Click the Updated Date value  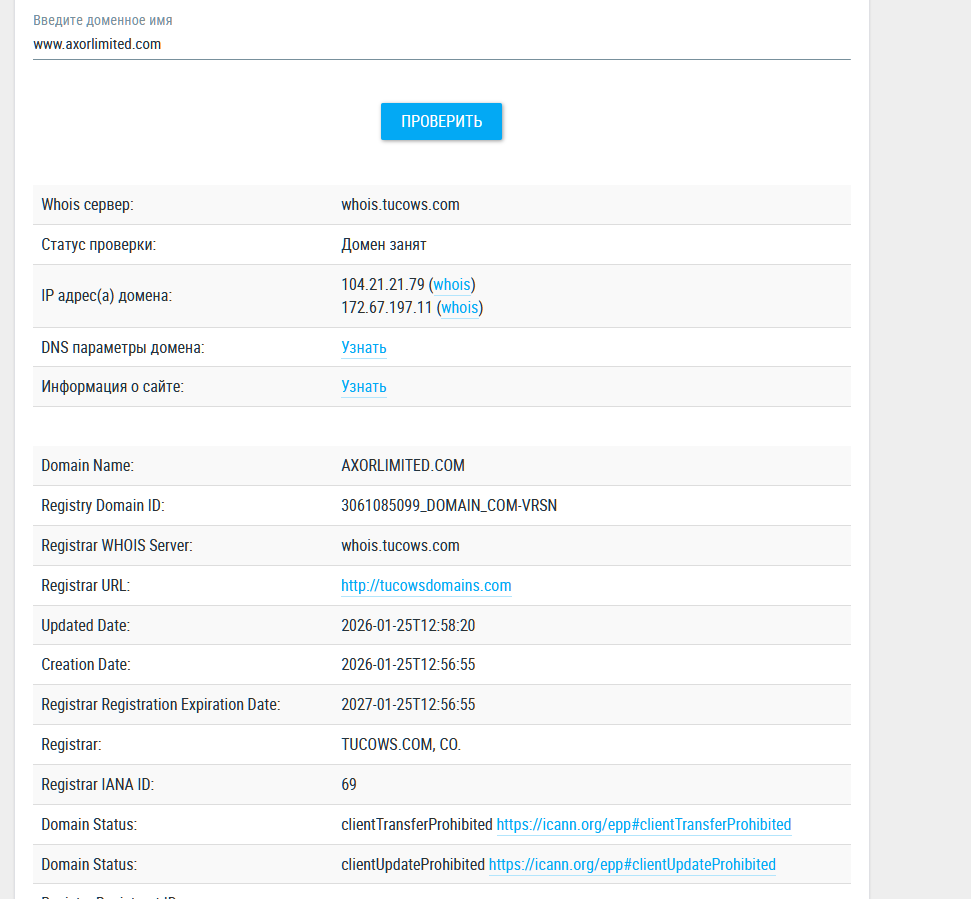point(408,626)
